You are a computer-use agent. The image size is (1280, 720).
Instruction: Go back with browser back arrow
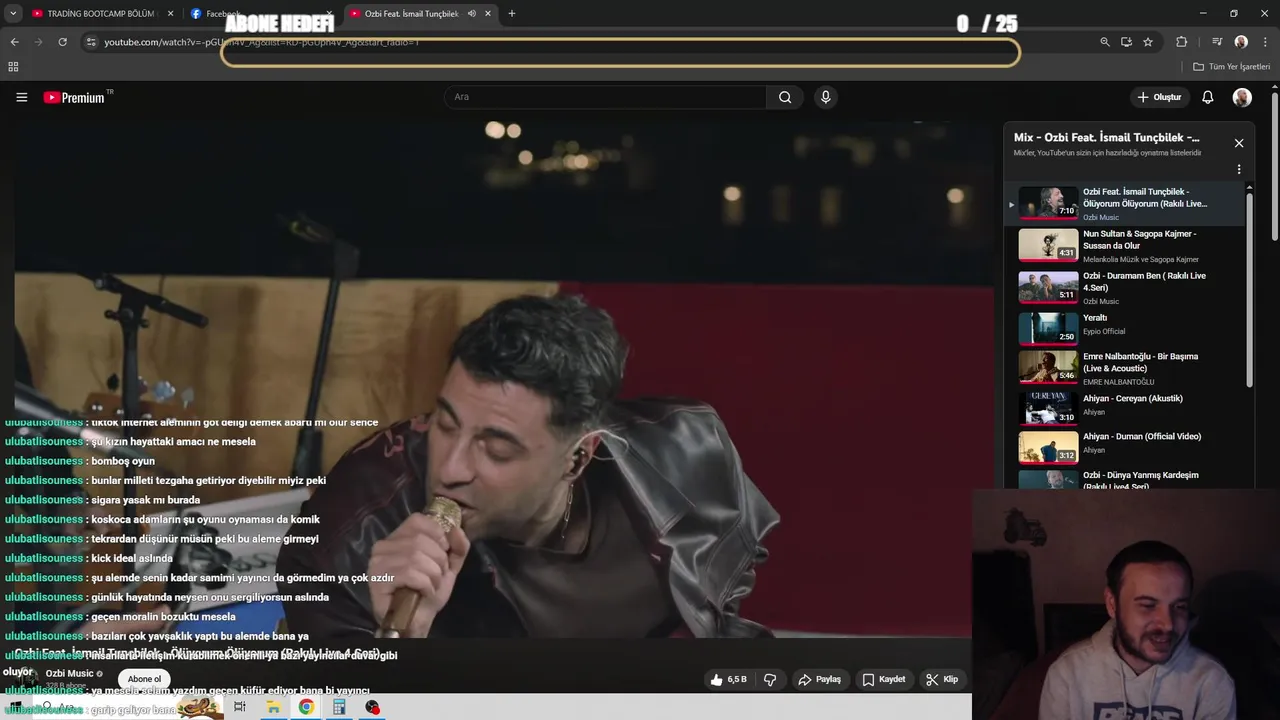coord(14,42)
